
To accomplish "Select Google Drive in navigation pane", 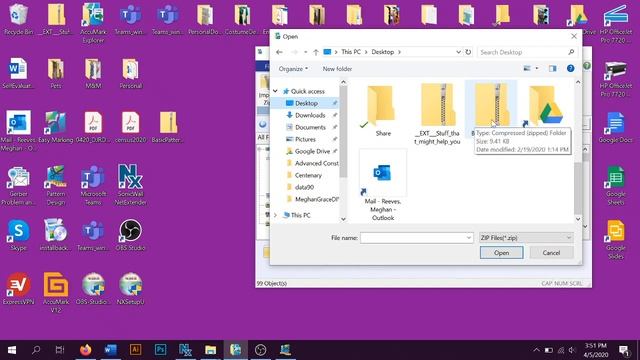I will click(312, 151).
